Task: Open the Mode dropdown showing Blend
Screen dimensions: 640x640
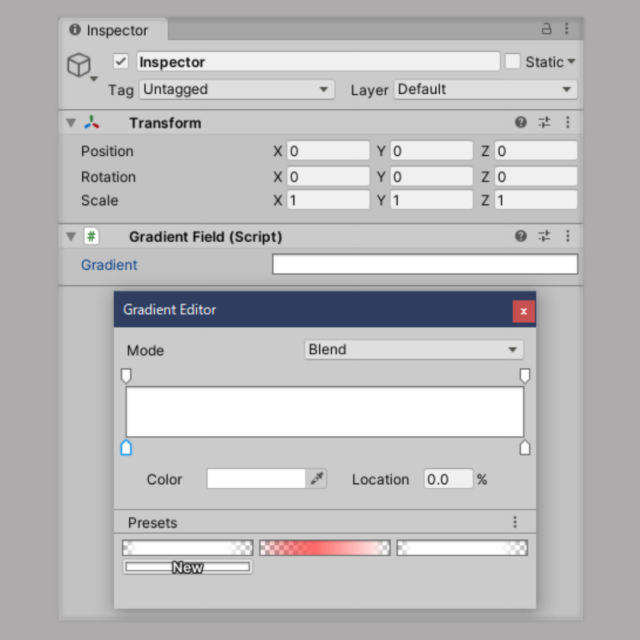Action: tap(414, 350)
